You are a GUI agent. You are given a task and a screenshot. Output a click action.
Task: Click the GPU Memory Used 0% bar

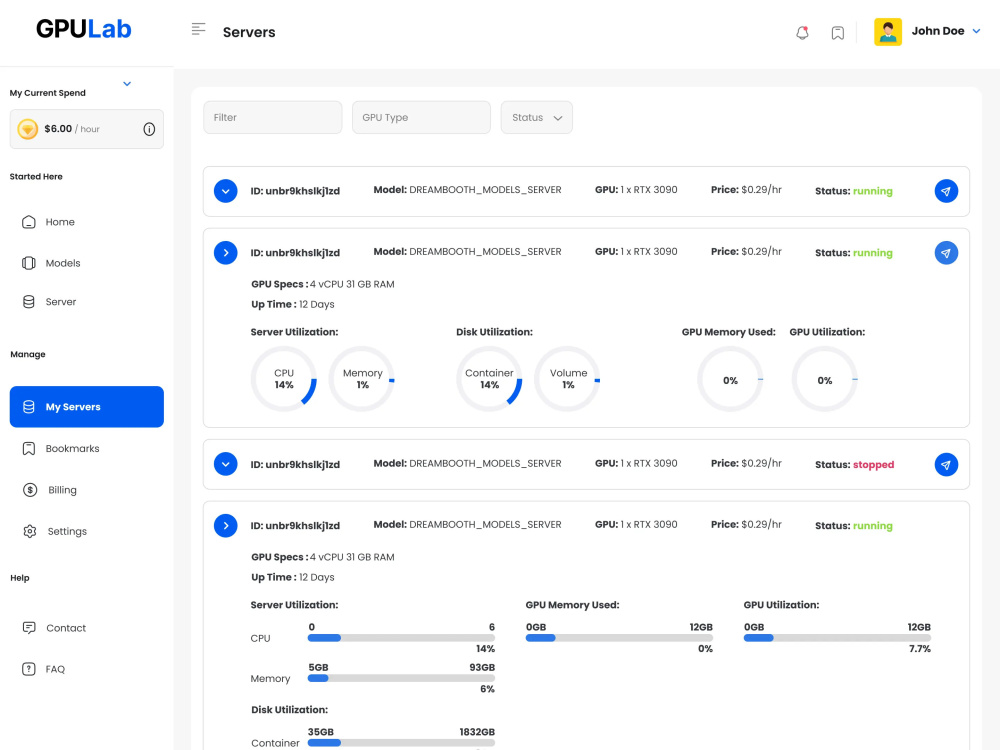click(619, 638)
